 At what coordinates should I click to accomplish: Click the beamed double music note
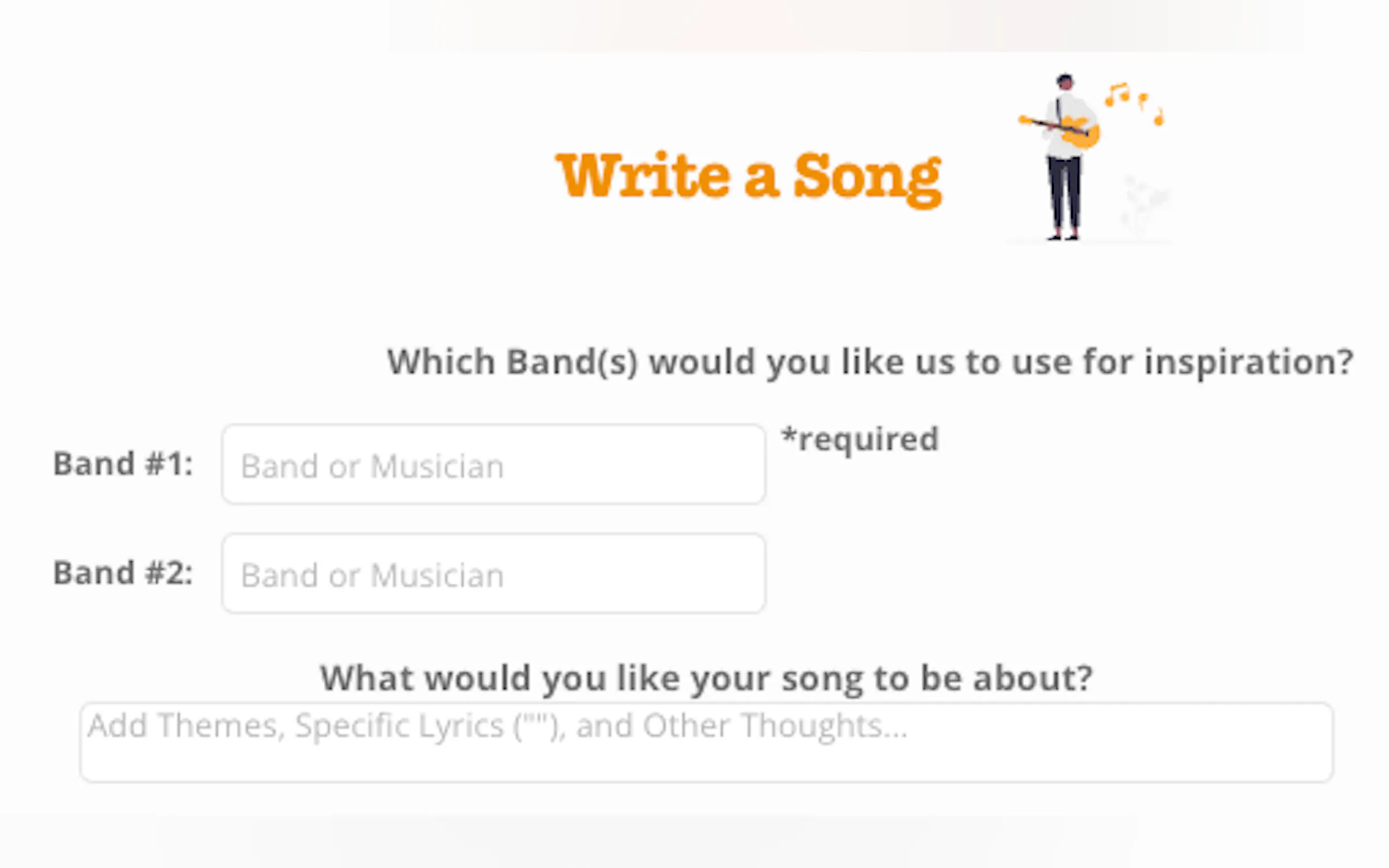[x=1117, y=94]
